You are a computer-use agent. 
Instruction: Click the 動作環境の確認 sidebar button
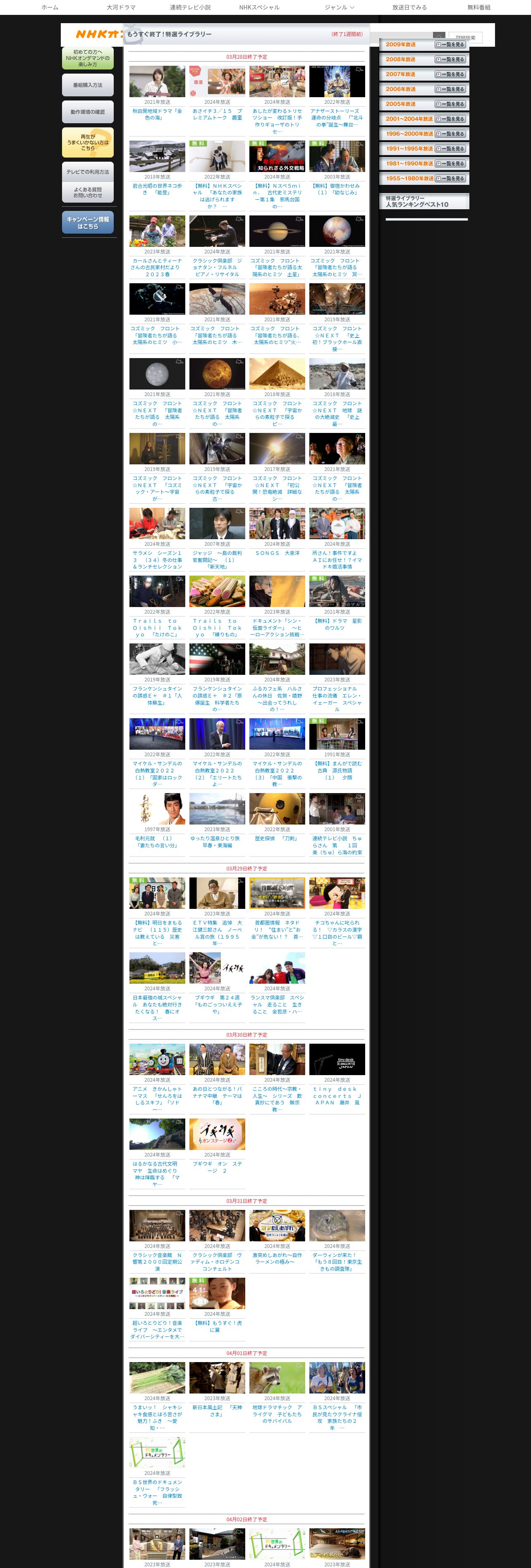coord(88,112)
